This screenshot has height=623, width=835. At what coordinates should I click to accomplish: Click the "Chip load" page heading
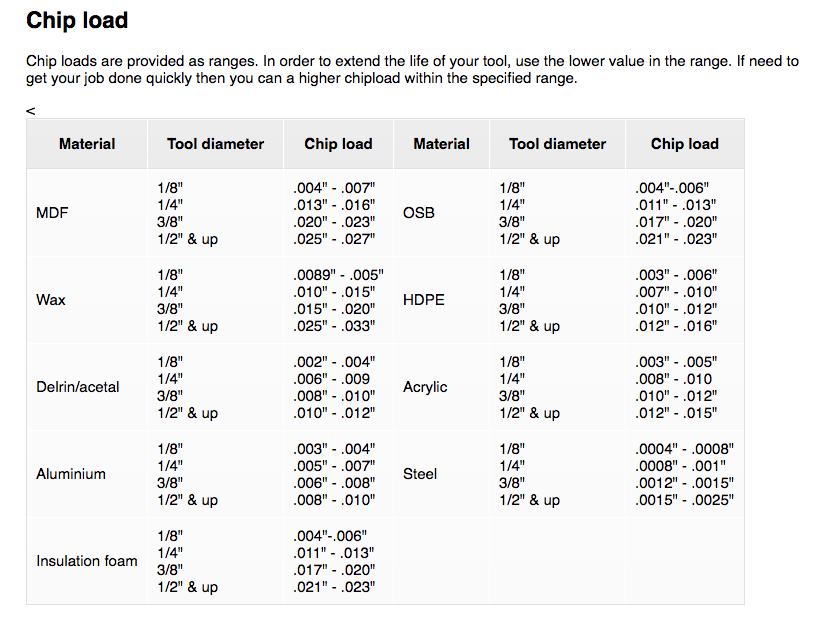(77, 20)
